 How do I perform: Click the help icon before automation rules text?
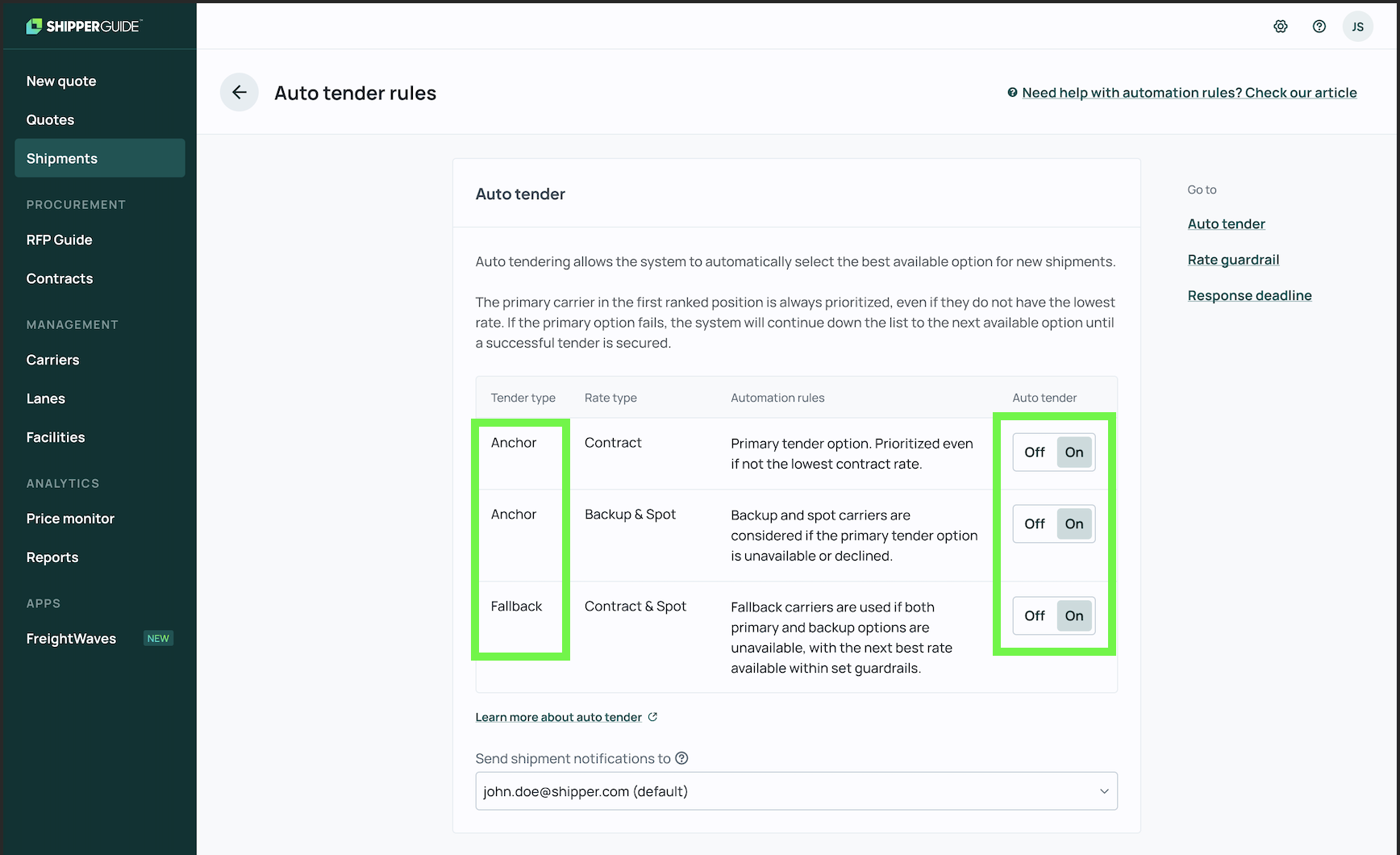1012,93
